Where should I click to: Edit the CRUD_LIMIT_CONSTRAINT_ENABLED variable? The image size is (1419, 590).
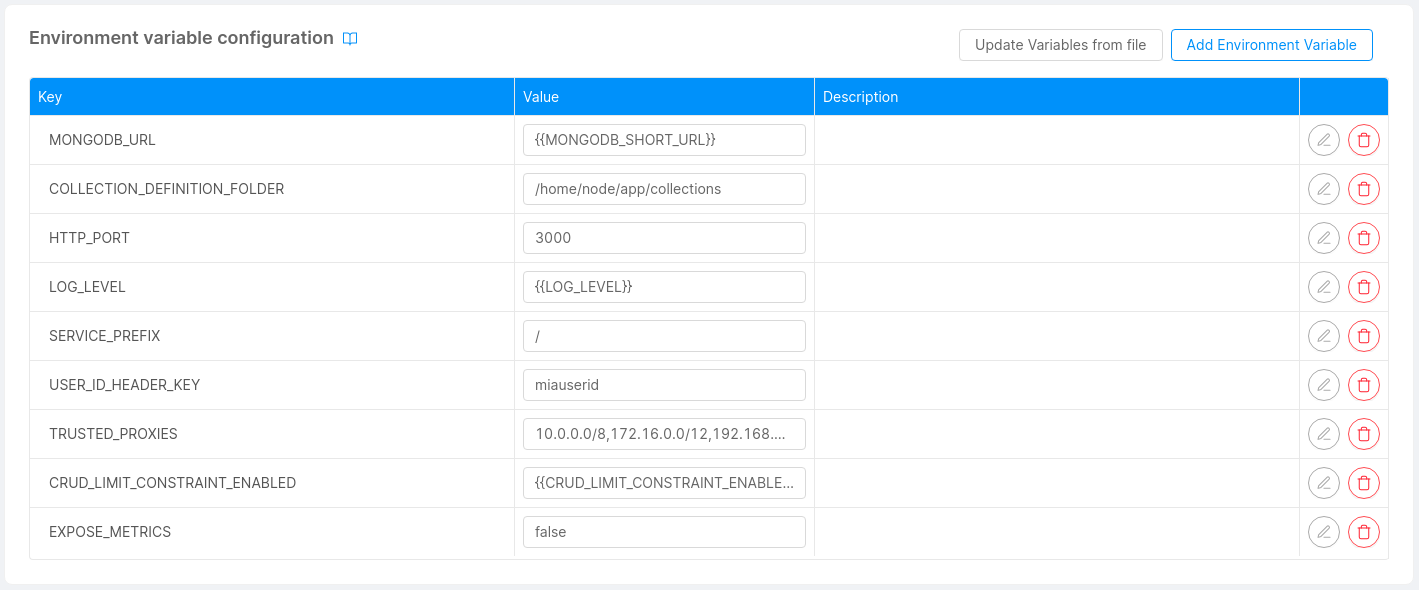[1323, 483]
